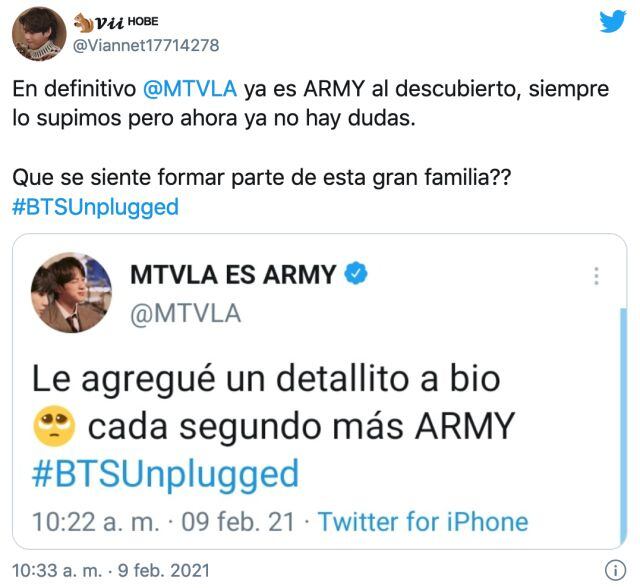
Task: Open Vii HOBE's profile picture
Action: pos(39,34)
